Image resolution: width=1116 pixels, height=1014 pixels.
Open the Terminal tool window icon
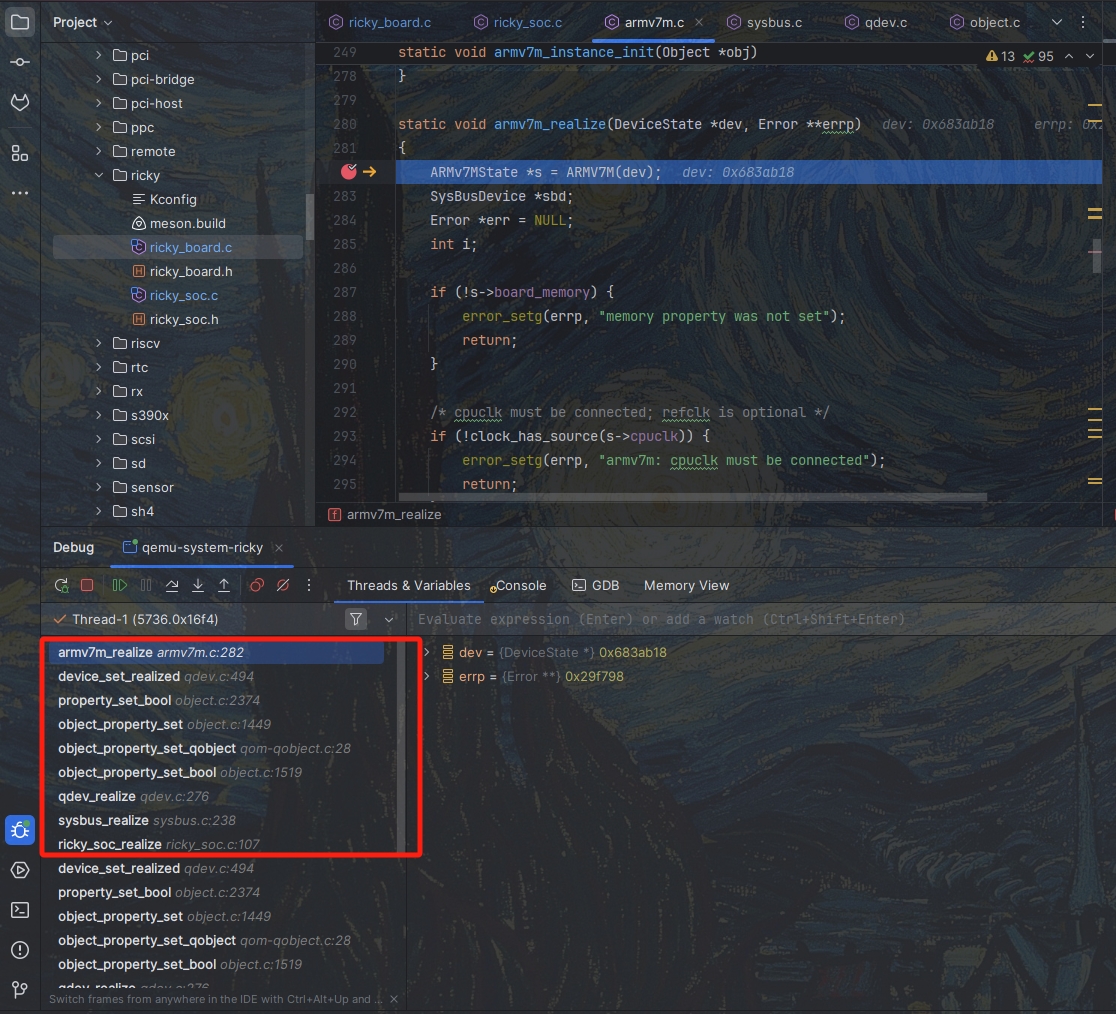(20, 909)
